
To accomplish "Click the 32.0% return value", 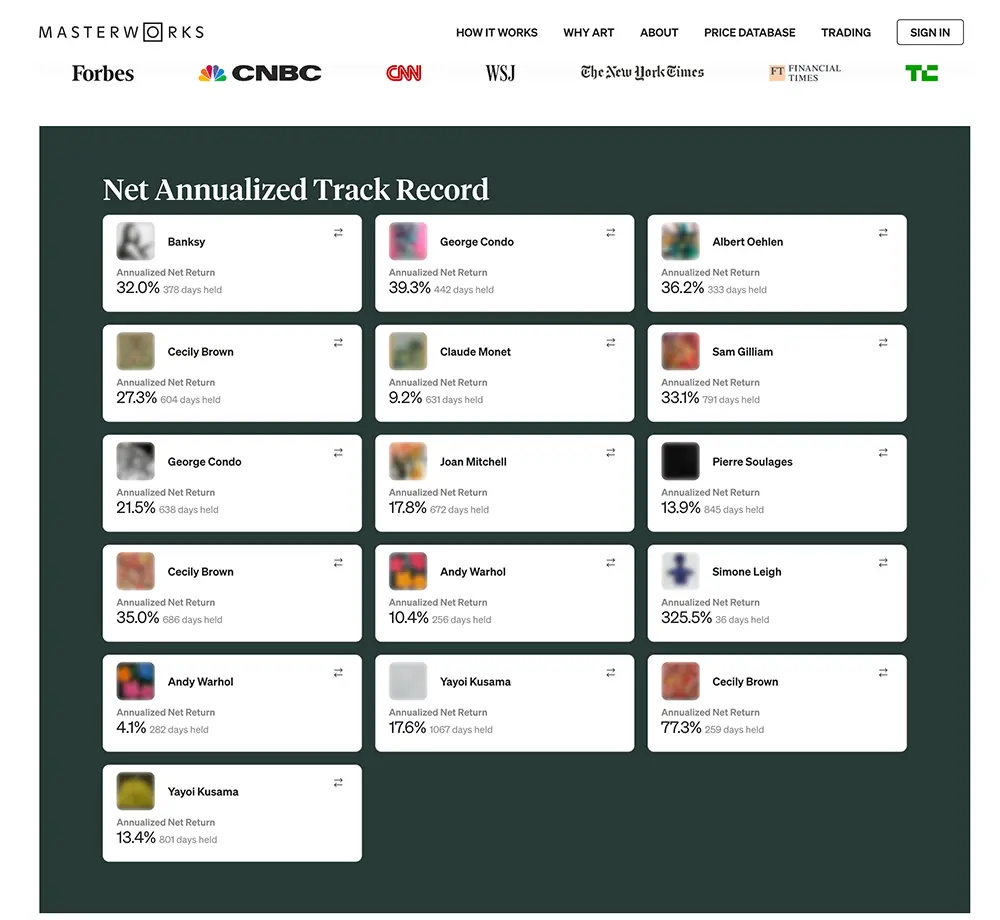I will [x=138, y=288].
